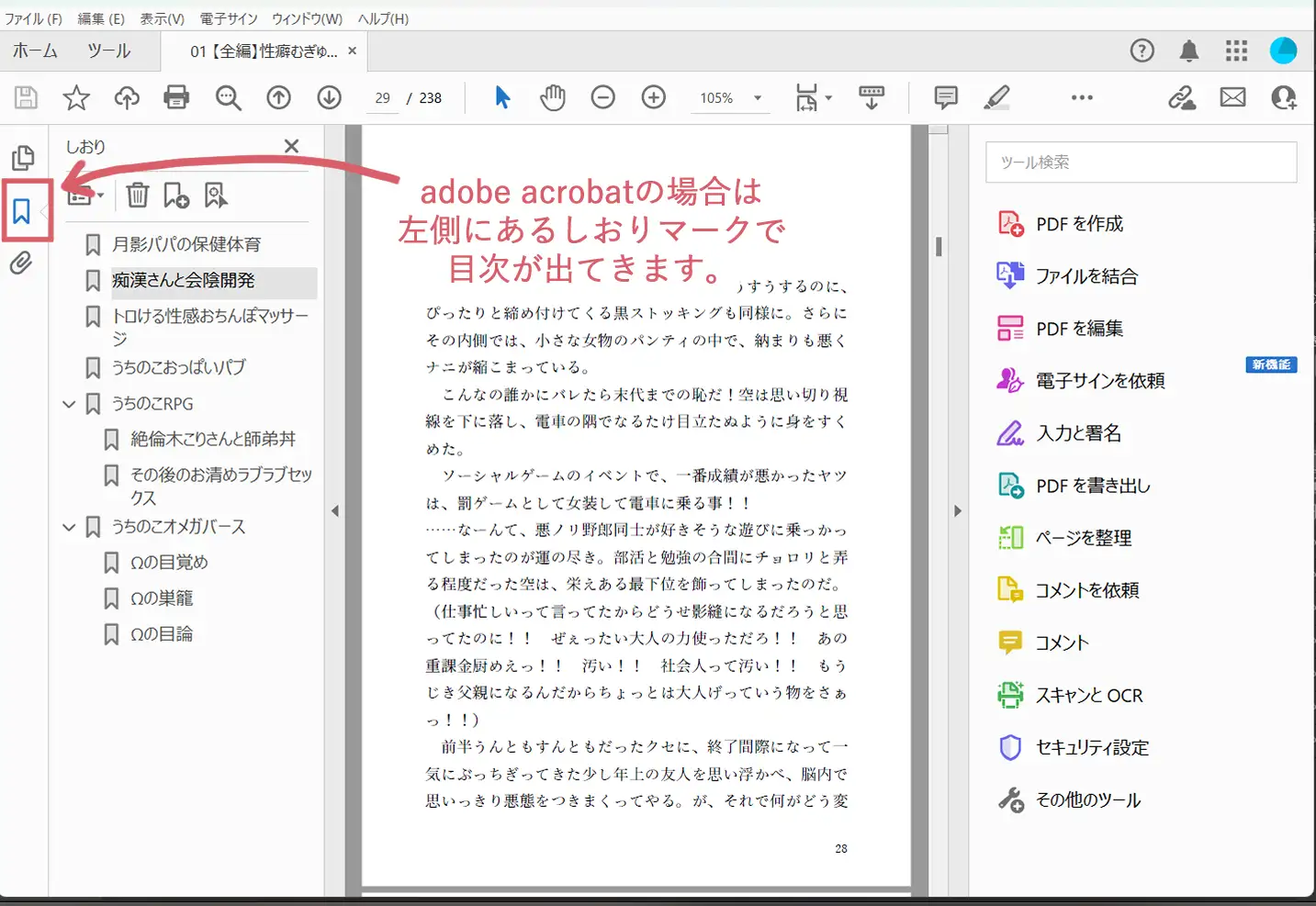Switch to the ツール tab
1316x906 pixels.
(108, 51)
